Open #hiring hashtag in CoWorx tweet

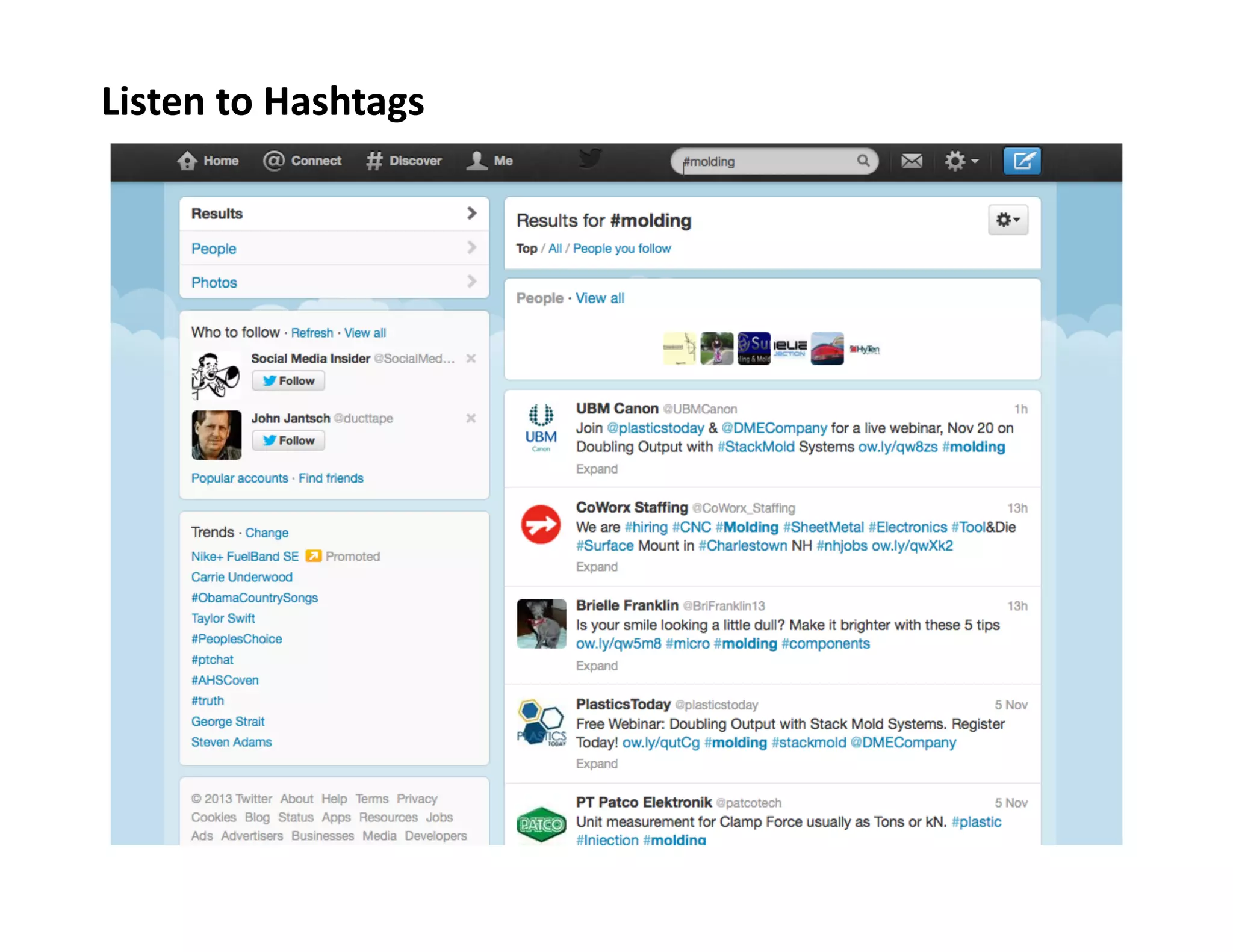[x=646, y=527]
